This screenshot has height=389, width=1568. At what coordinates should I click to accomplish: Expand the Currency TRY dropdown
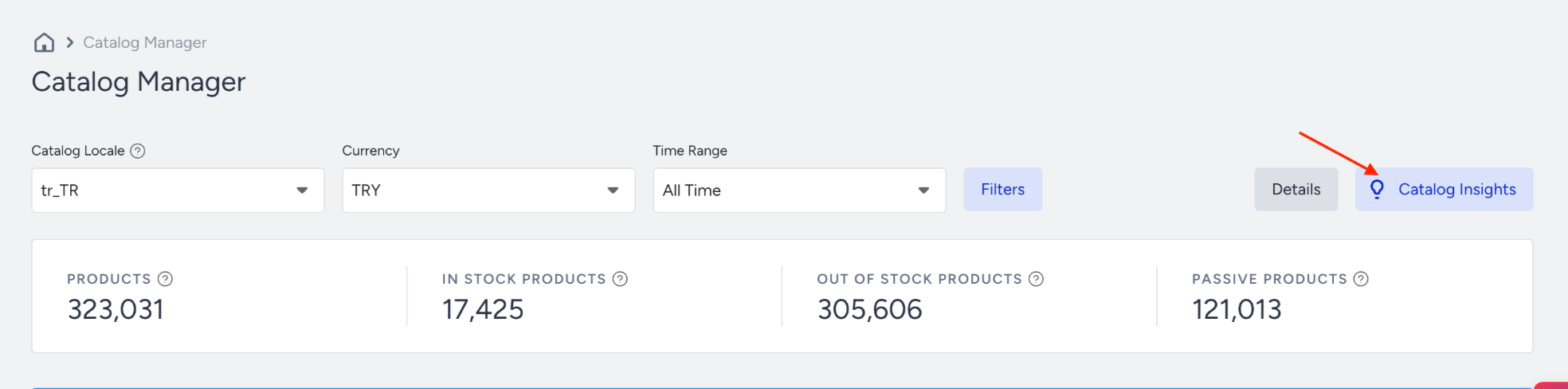click(488, 190)
